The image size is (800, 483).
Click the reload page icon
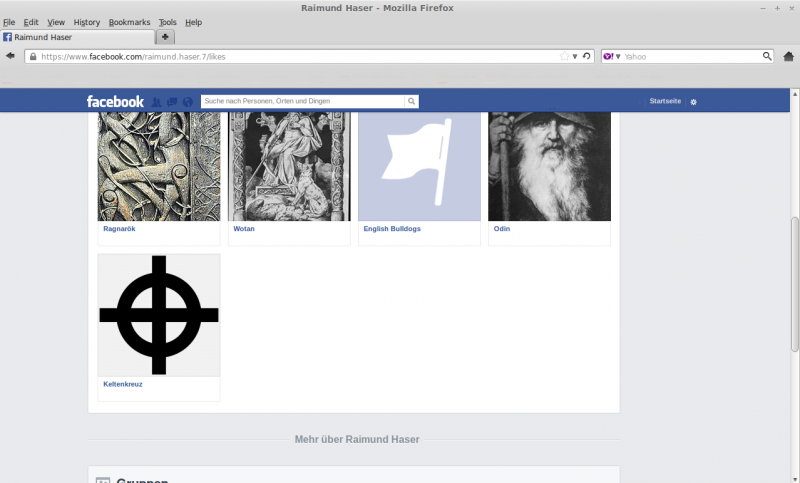coord(587,56)
